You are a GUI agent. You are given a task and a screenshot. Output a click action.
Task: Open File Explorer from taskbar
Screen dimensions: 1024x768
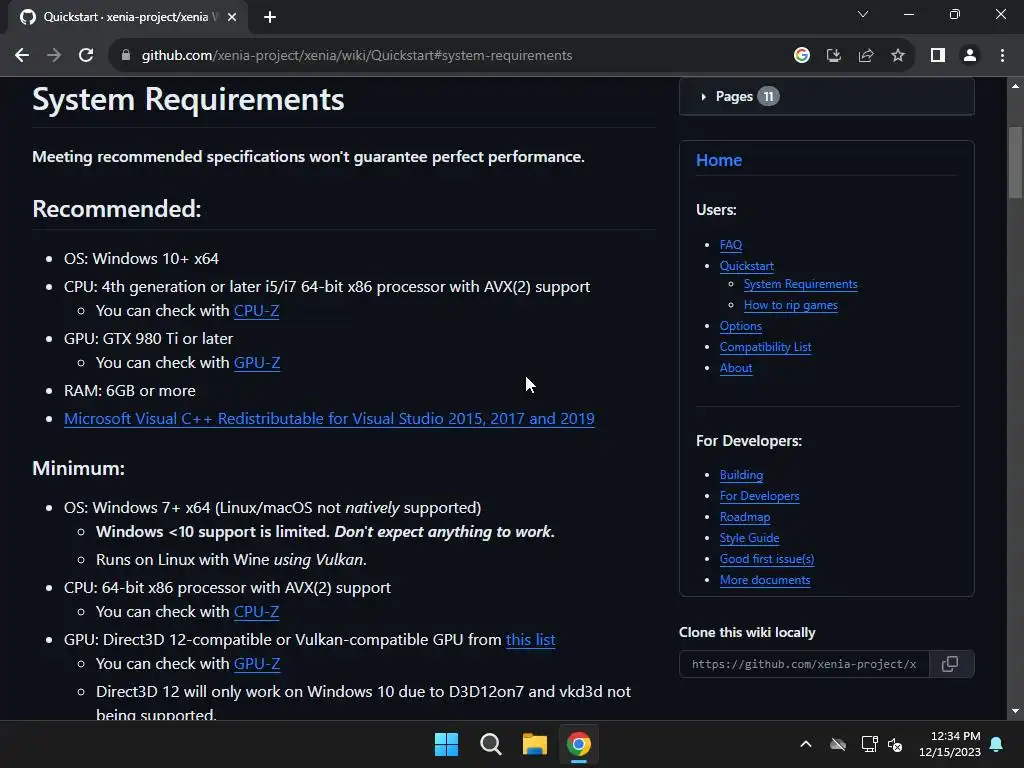click(534, 744)
